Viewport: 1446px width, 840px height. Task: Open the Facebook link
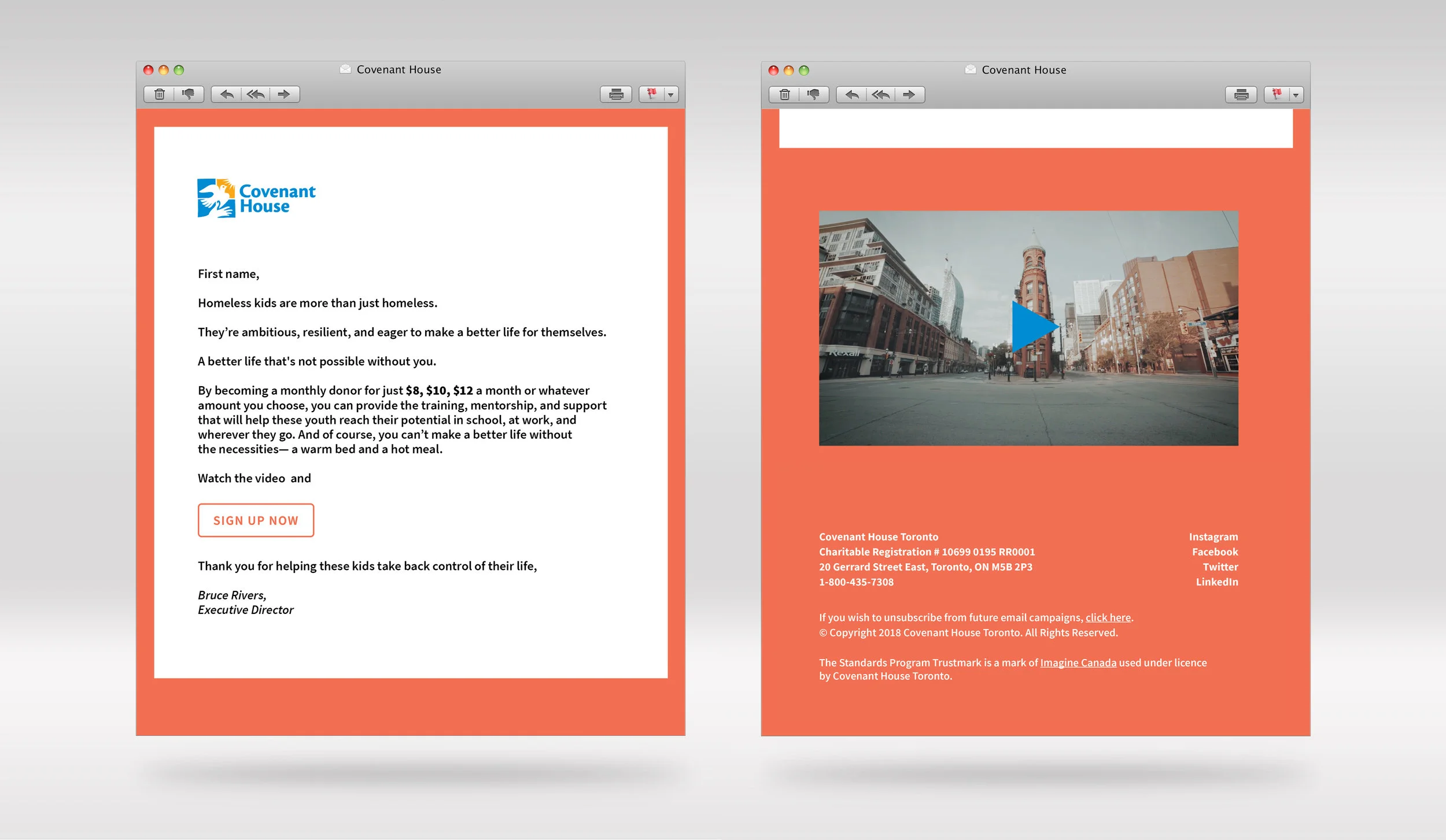[x=1215, y=552]
